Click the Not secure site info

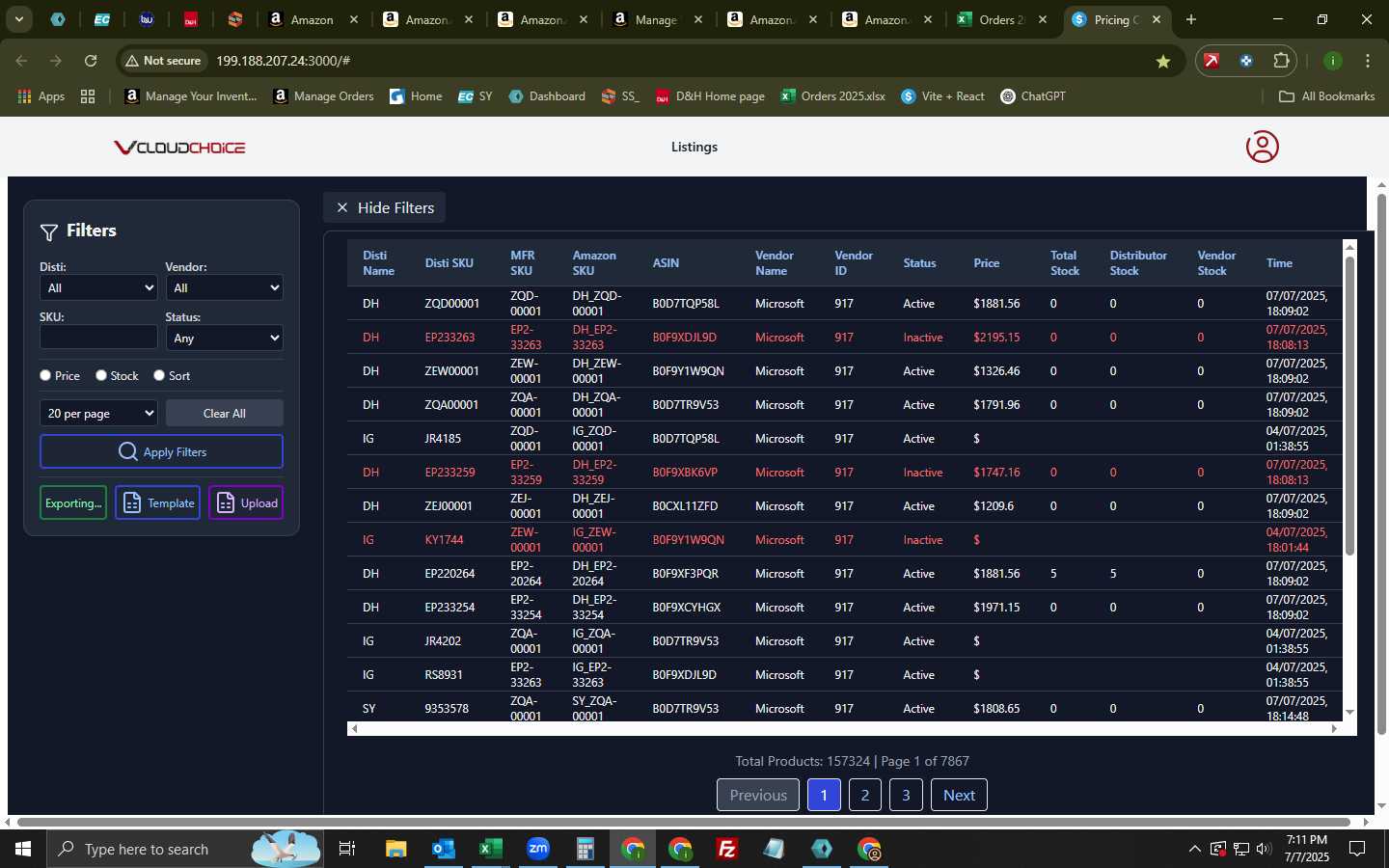[163, 61]
